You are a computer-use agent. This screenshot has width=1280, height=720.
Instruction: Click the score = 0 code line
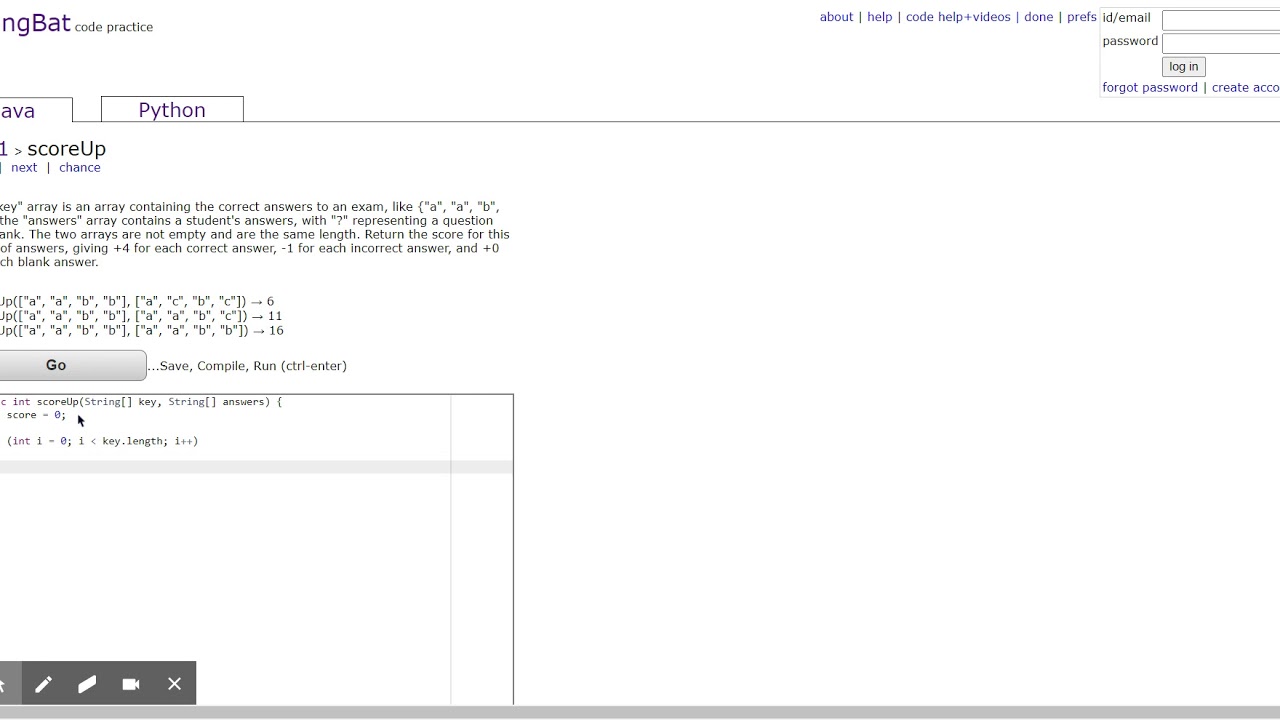pos(34,415)
